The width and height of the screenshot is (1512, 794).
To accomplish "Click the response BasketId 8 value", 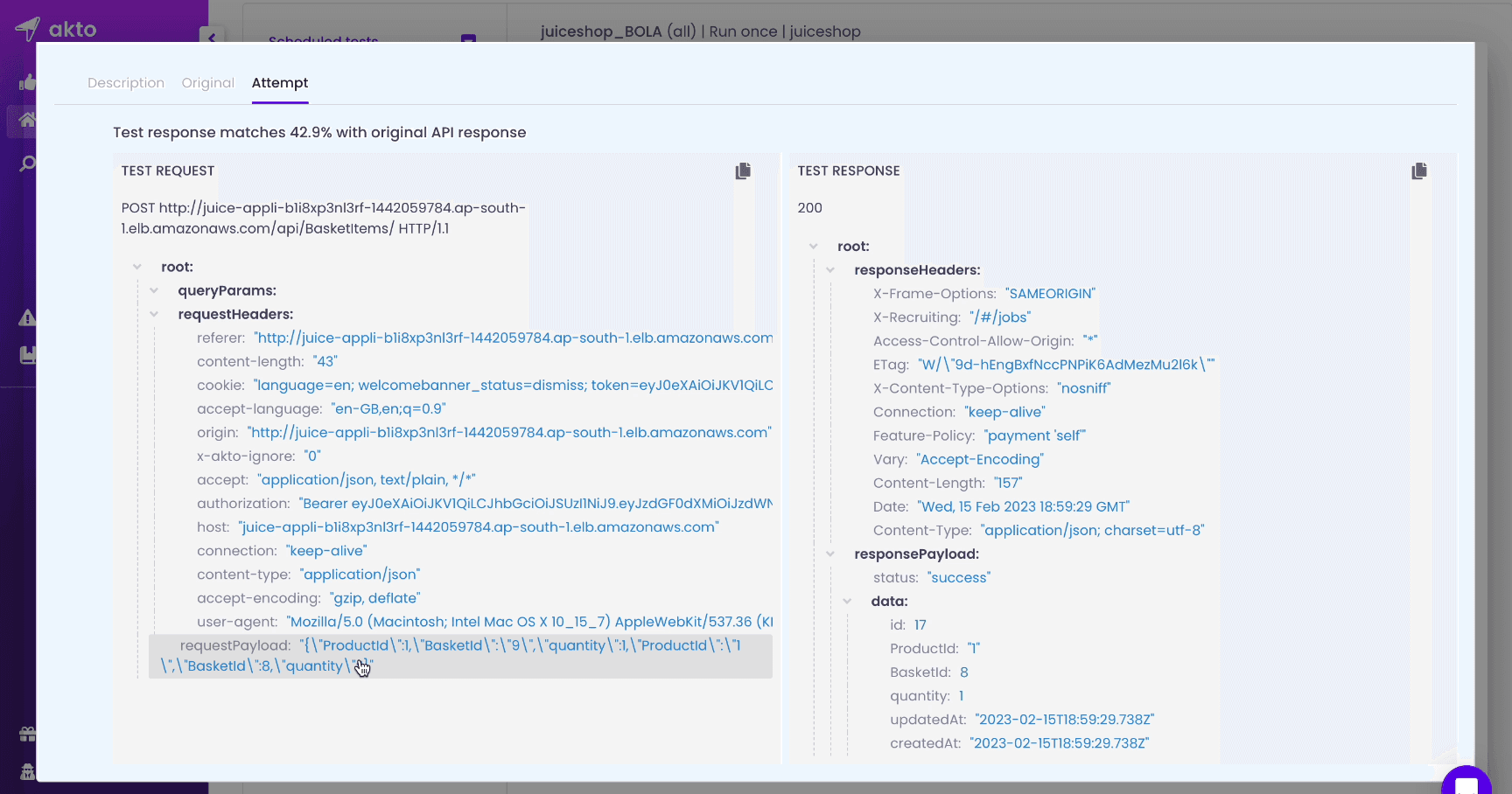I will pos(964,671).
